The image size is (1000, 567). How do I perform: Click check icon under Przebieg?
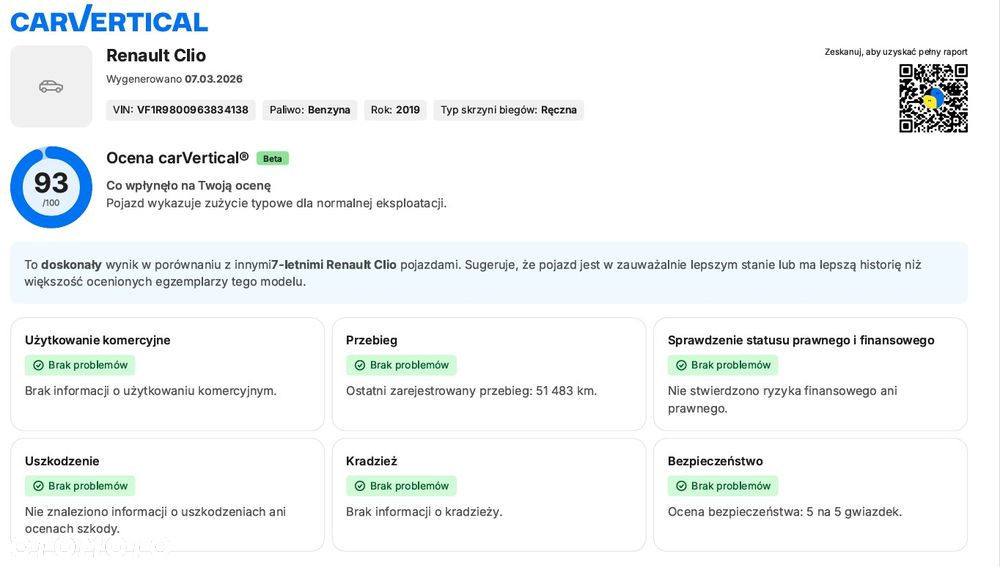(x=360, y=366)
